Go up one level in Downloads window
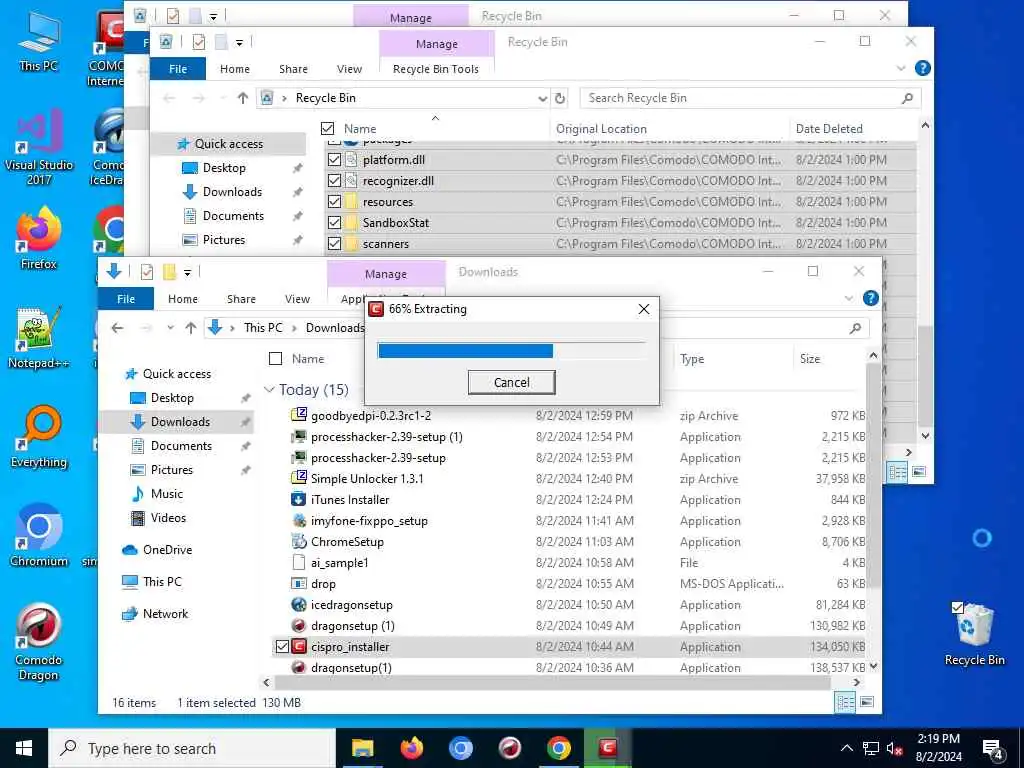The width and height of the screenshot is (1024, 768). [x=191, y=328]
